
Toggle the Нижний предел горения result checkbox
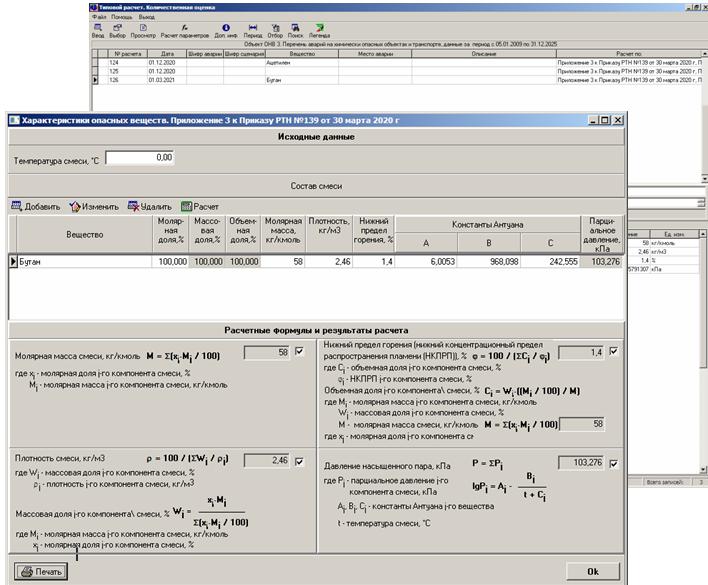tap(613, 351)
